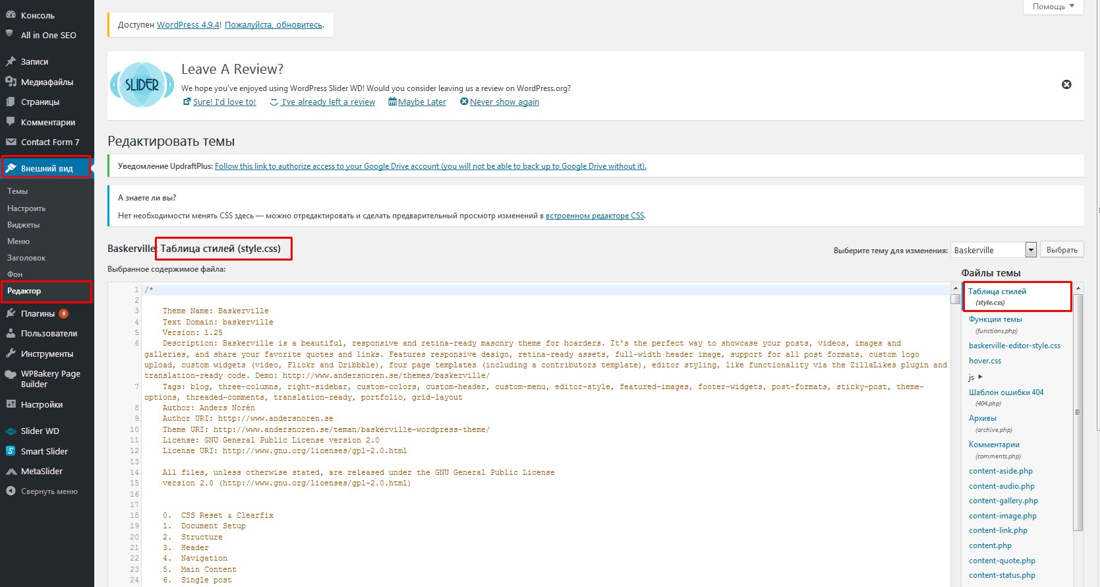The height and width of the screenshot is (587, 1100).
Task: Open the theme selection dropdown showing Baskerville
Action: pos(994,250)
